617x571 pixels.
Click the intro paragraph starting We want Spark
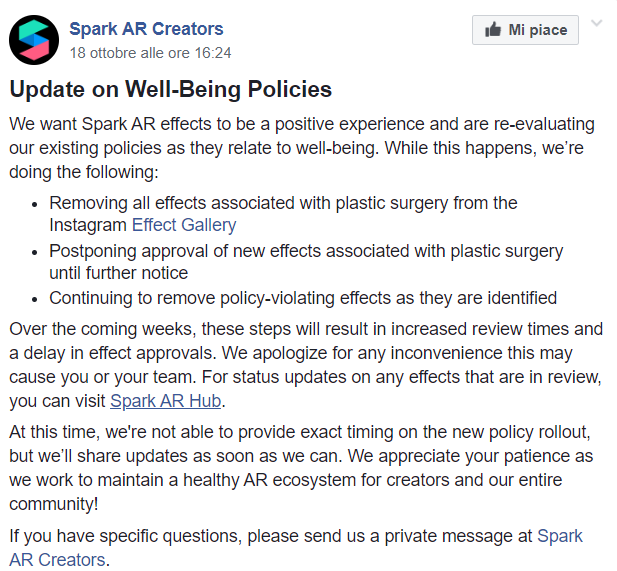(302, 148)
